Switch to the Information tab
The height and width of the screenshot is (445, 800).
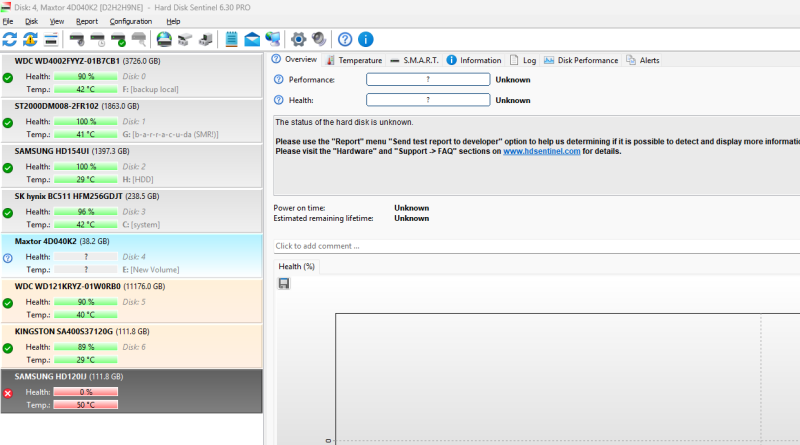[474, 60]
